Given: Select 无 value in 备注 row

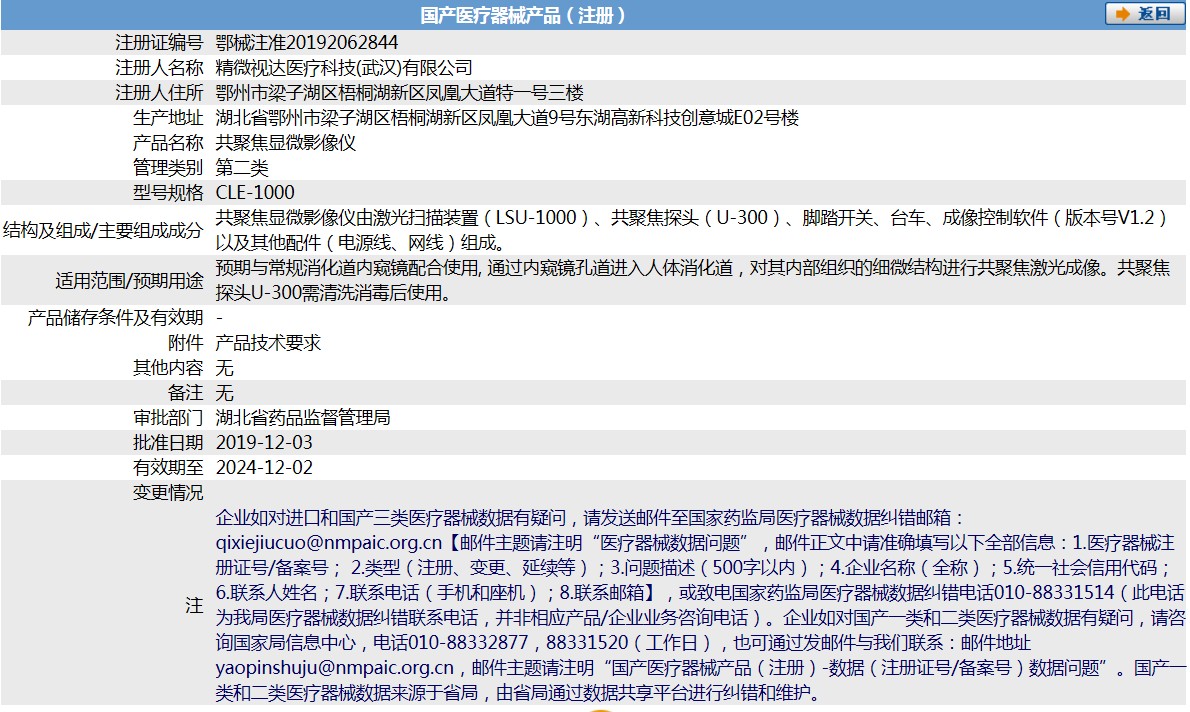Looking at the screenshot, I should (x=225, y=393).
